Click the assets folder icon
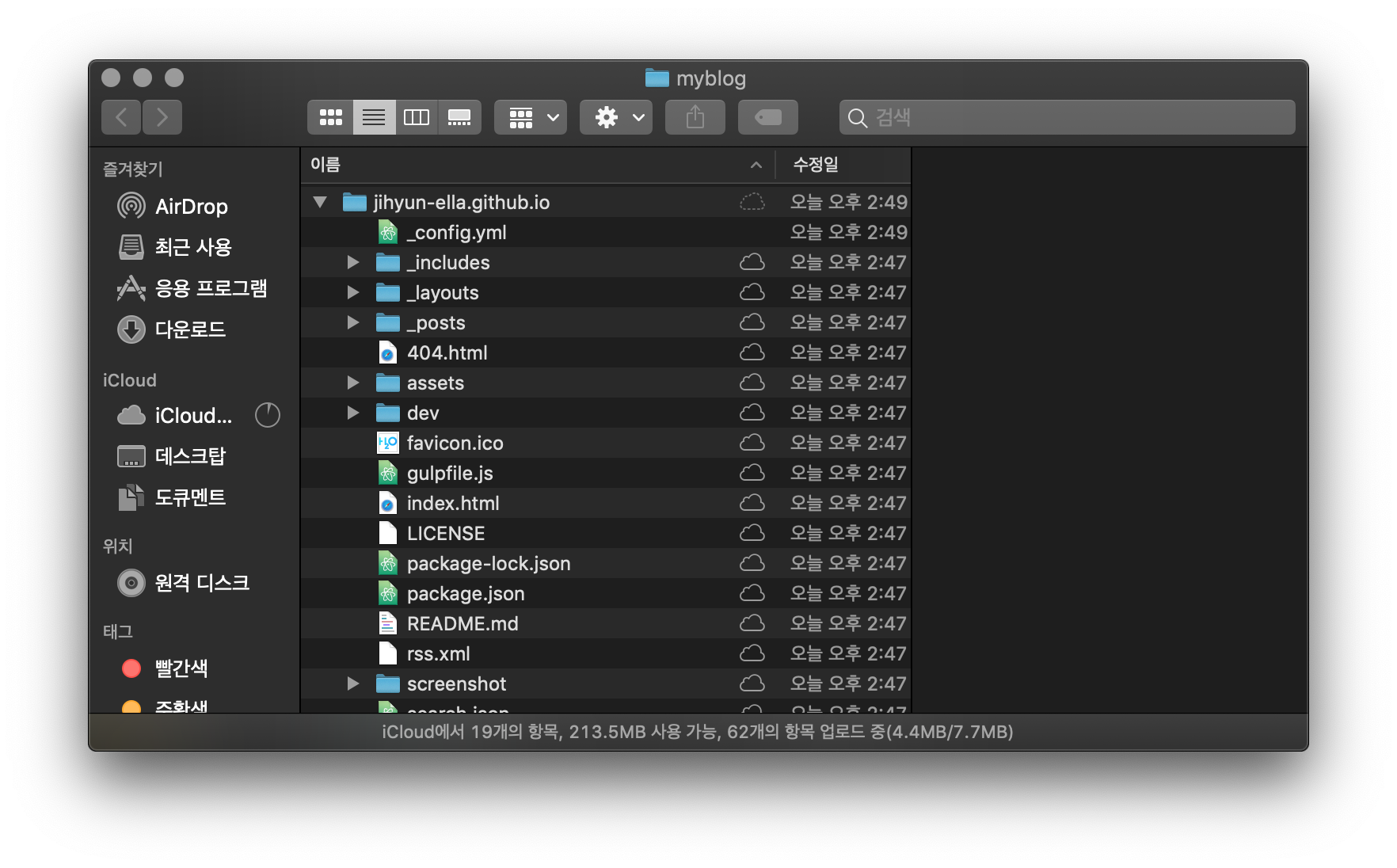The height and width of the screenshot is (868, 1397). click(x=388, y=383)
